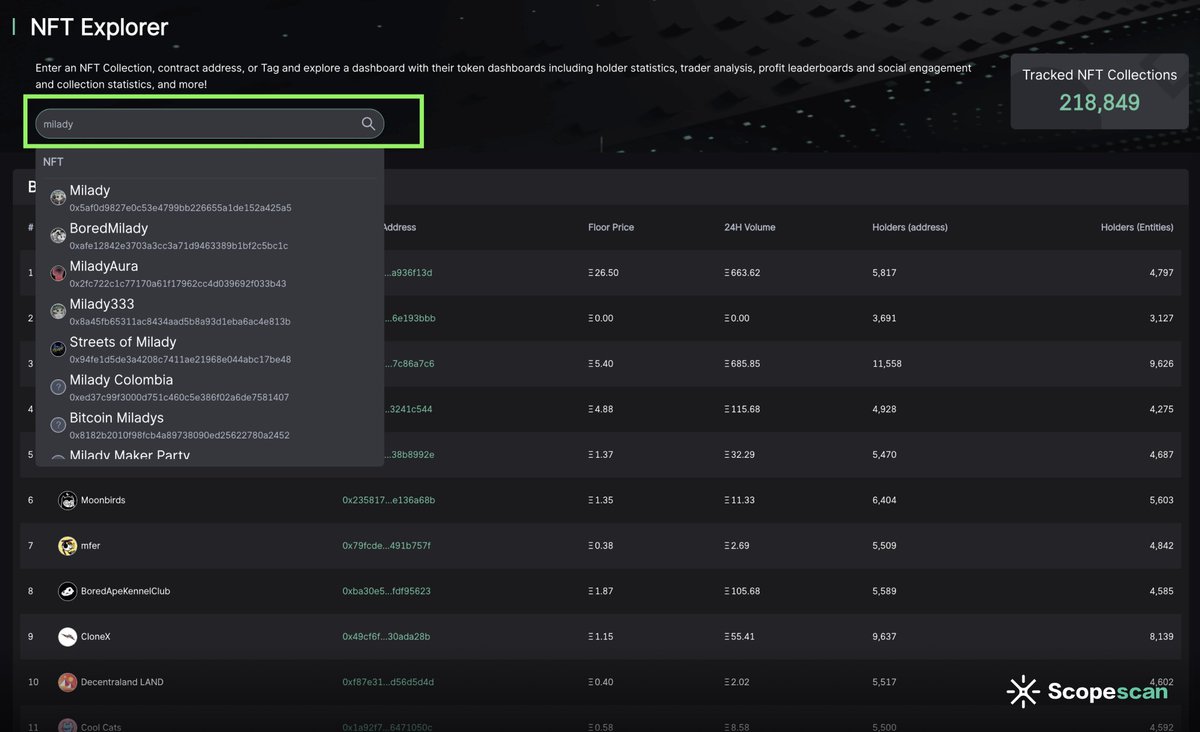The image size is (1200, 732).
Task: Open address 0x49cf6f...30ada28b
Action: pyautogui.click(x=387, y=637)
